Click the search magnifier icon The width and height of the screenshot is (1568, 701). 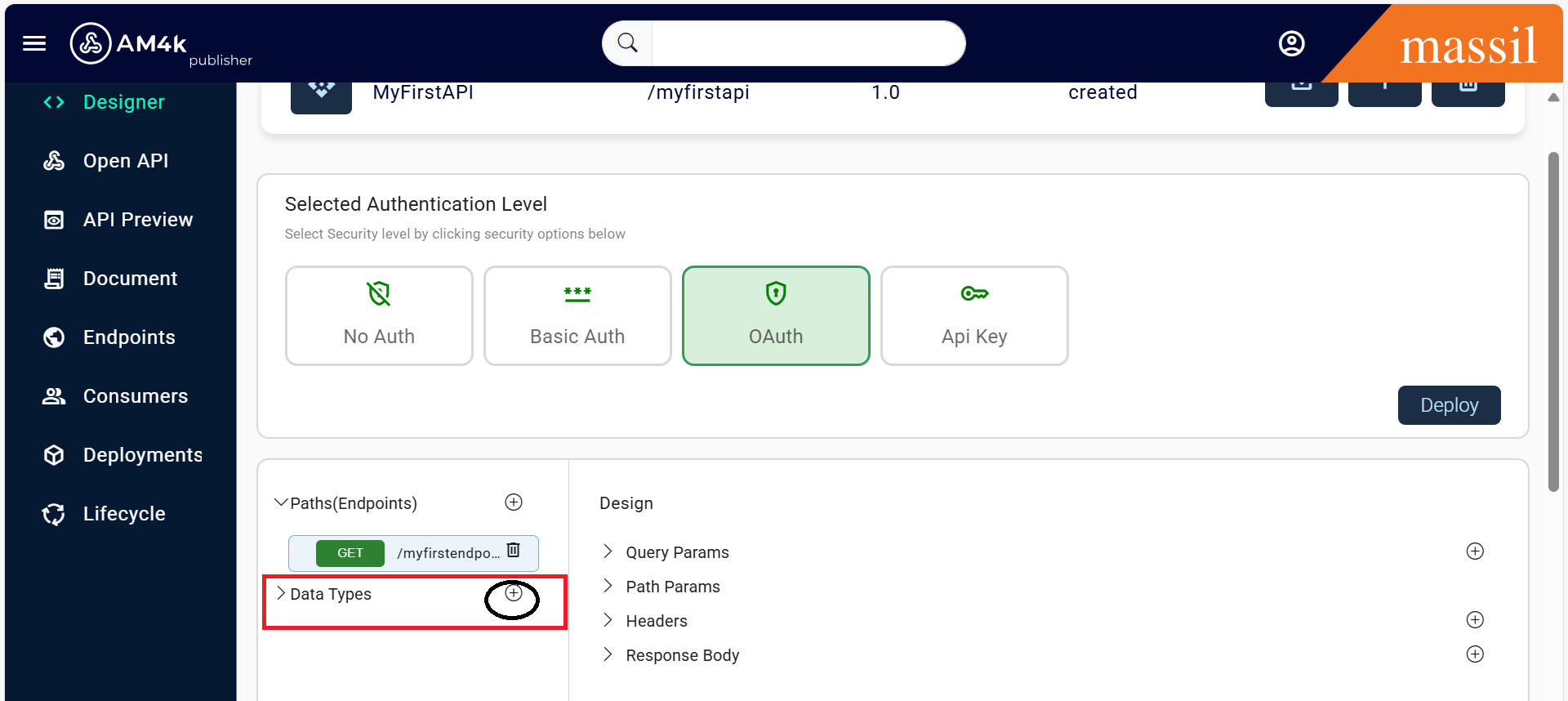627,42
